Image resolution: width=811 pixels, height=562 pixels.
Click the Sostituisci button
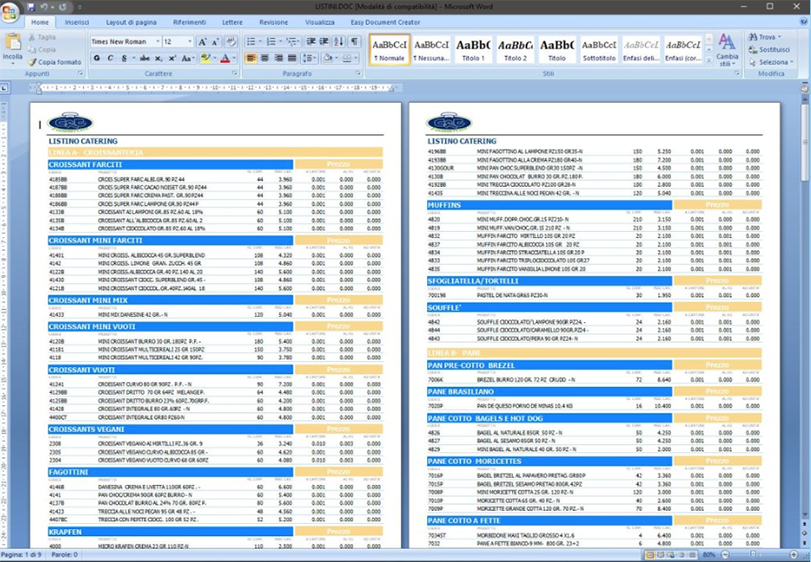tap(772, 49)
